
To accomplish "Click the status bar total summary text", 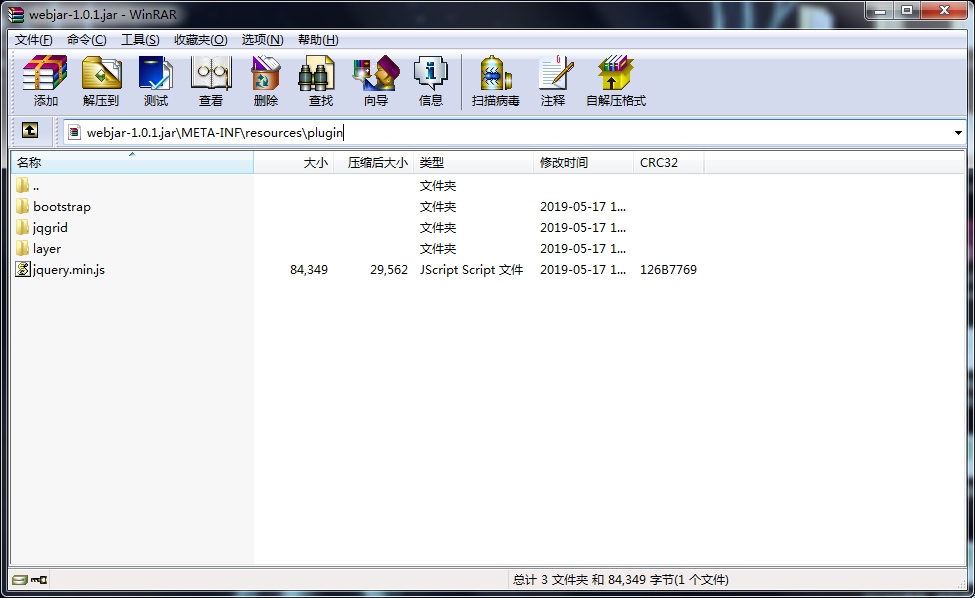I will [x=621, y=579].
